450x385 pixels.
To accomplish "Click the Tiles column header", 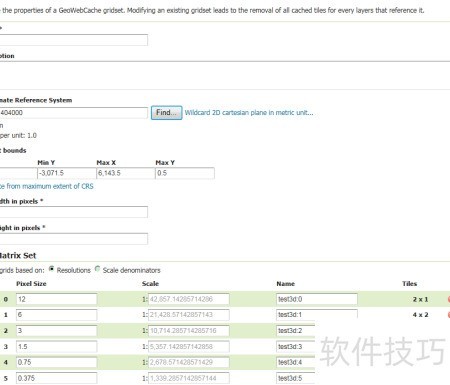I will pos(410,284).
